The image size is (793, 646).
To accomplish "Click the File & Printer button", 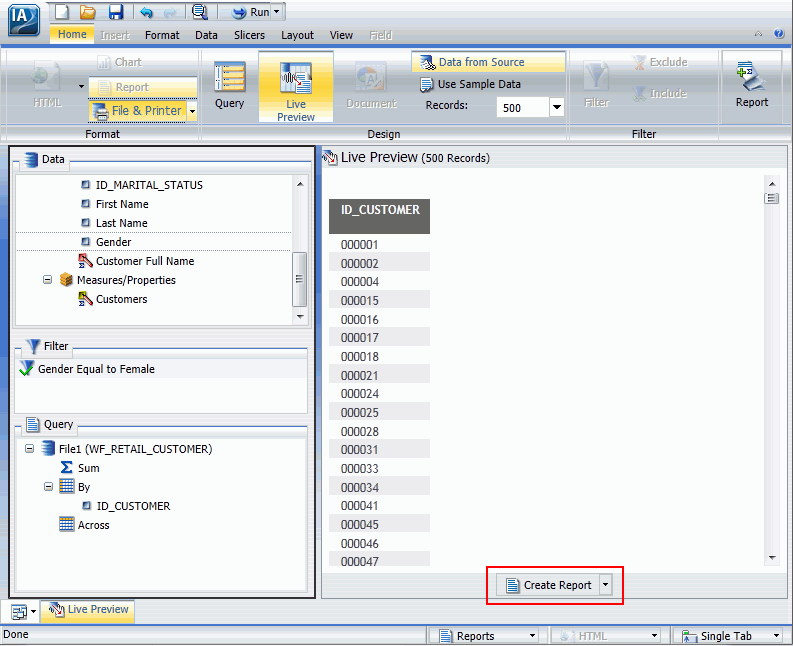I will (139, 111).
